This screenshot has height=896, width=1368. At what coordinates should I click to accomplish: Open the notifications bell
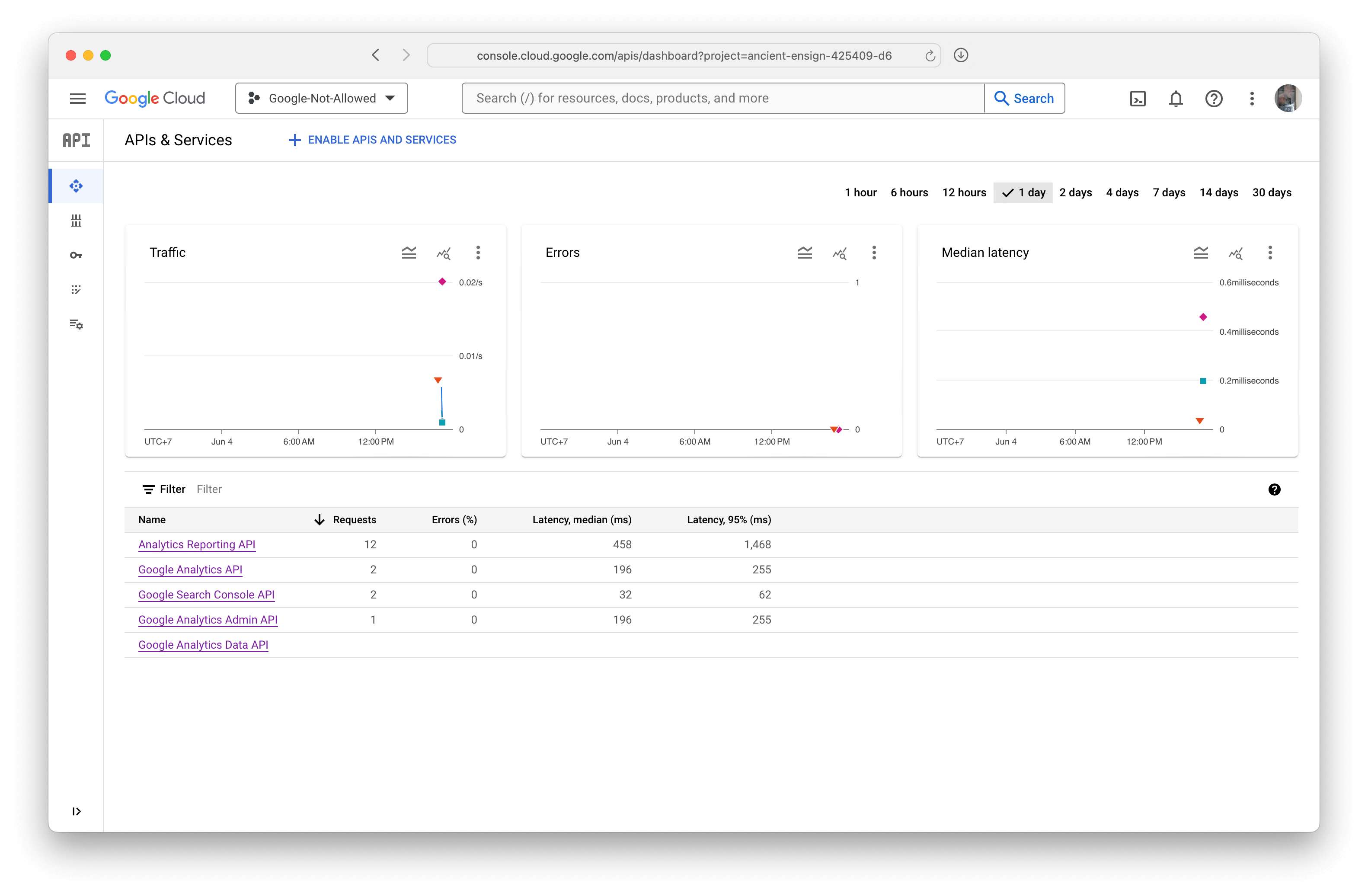tap(1176, 98)
